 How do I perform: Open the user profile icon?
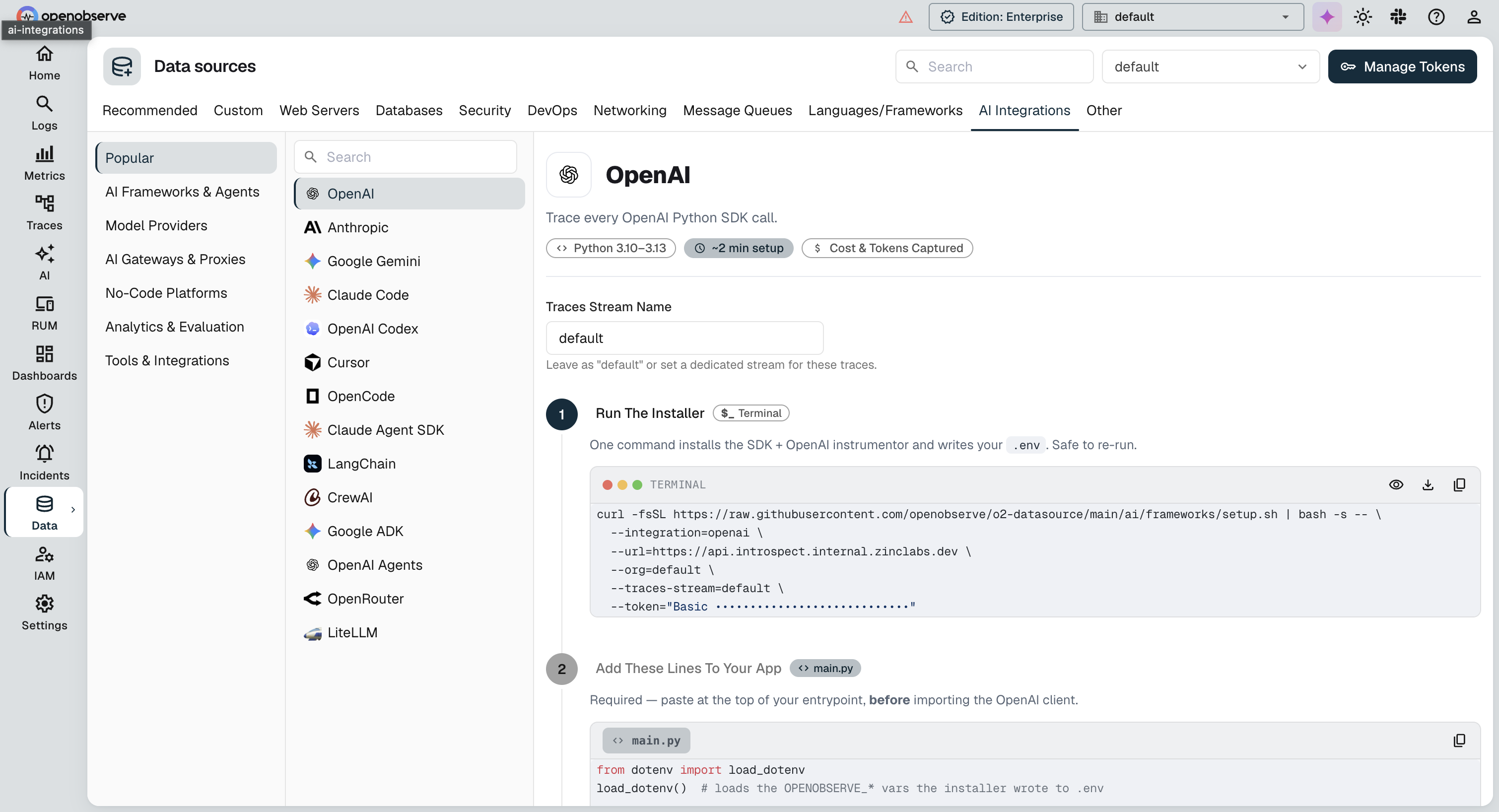point(1473,17)
